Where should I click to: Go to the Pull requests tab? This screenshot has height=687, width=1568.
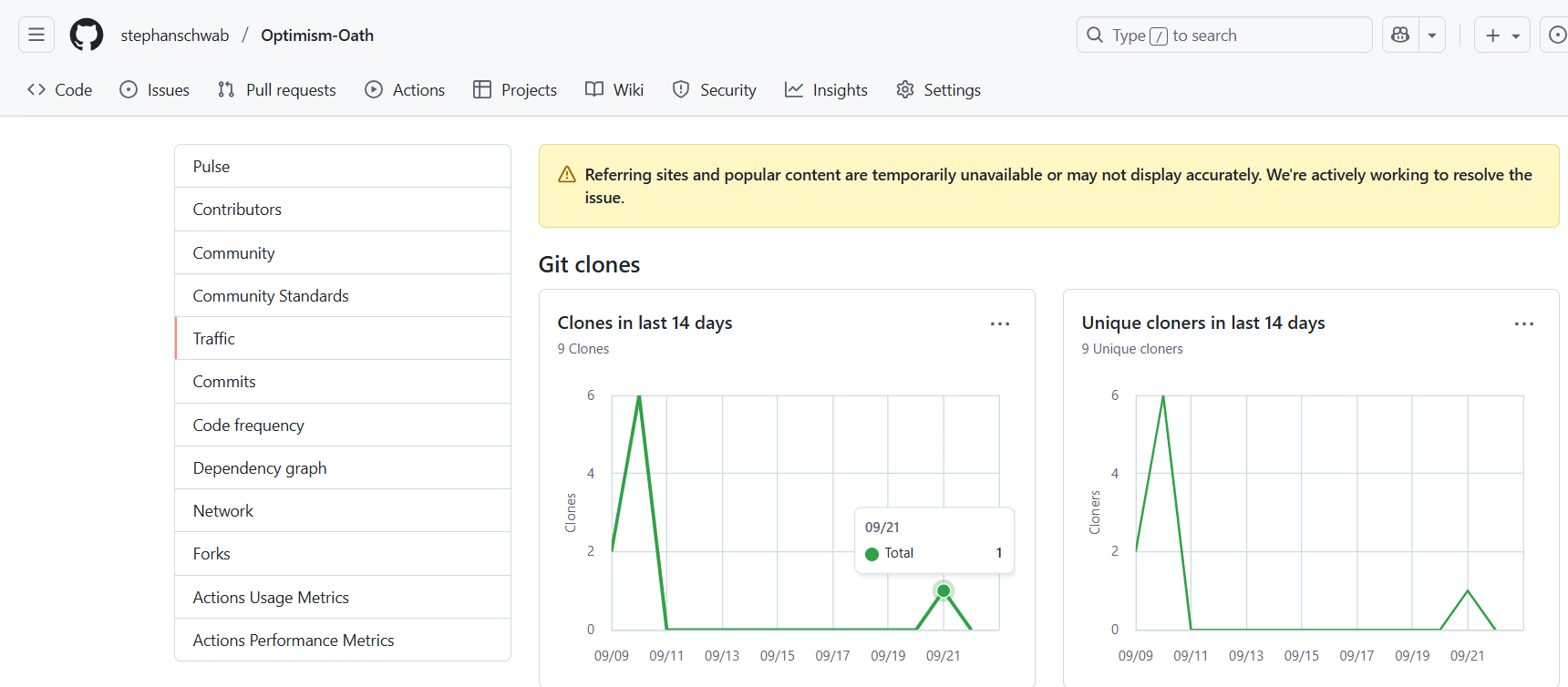[x=277, y=90]
